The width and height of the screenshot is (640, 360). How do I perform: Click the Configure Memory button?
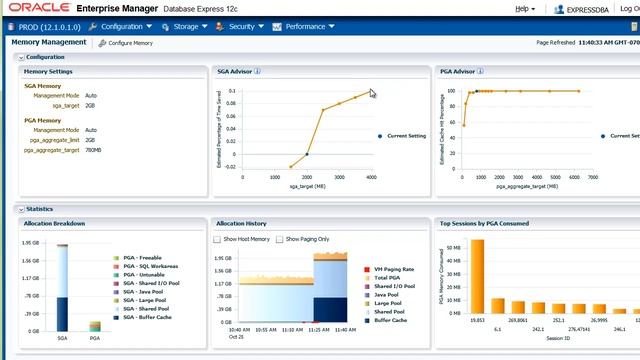coord(126,43)
